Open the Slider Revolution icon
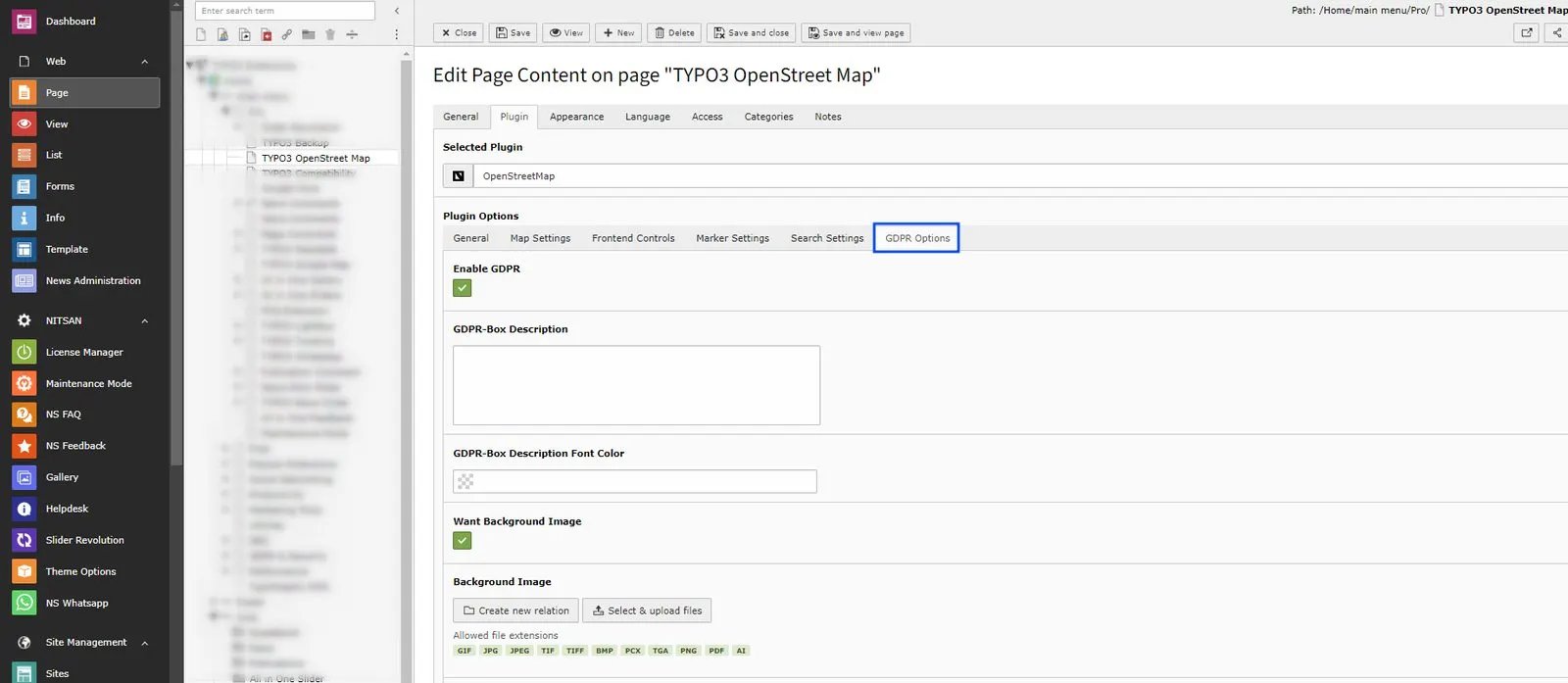1568x683 pixels. pos(24,540)
